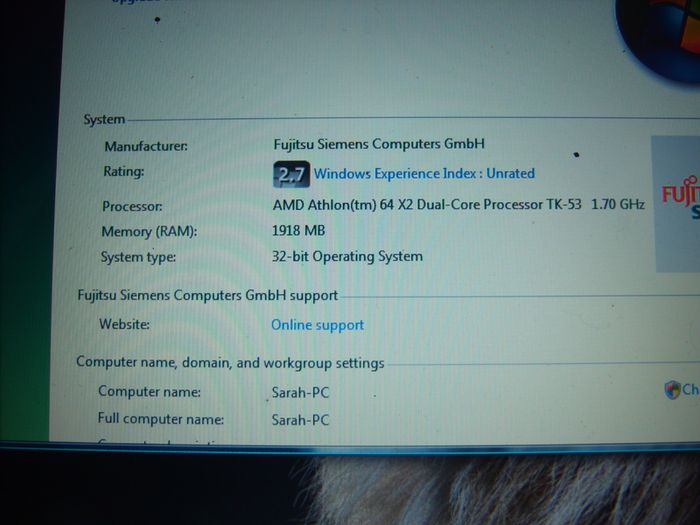Select the 'Fujitsu Siemens Computers GmbH' manufacturer value
The width and height of the screenshot is (700, 525).
(x=379, y=144)
